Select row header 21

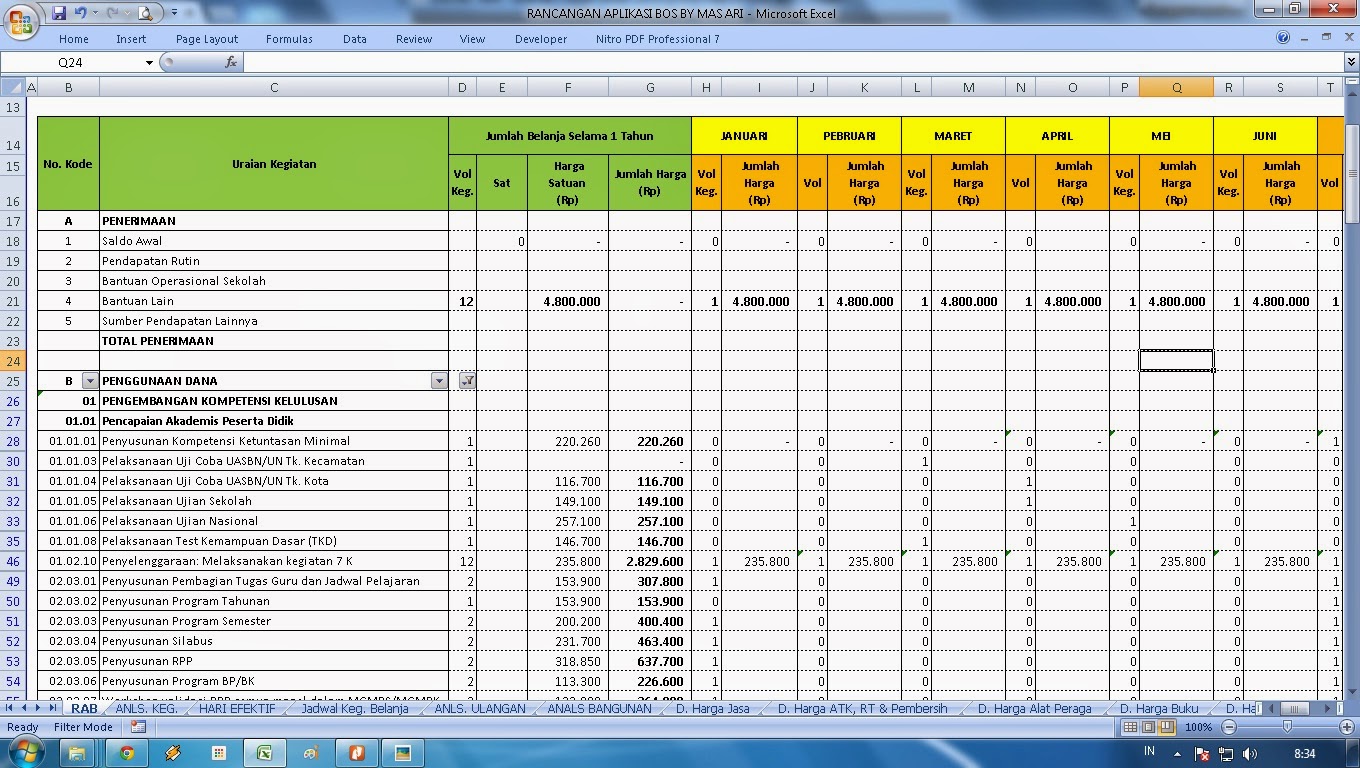pos(13,301)
